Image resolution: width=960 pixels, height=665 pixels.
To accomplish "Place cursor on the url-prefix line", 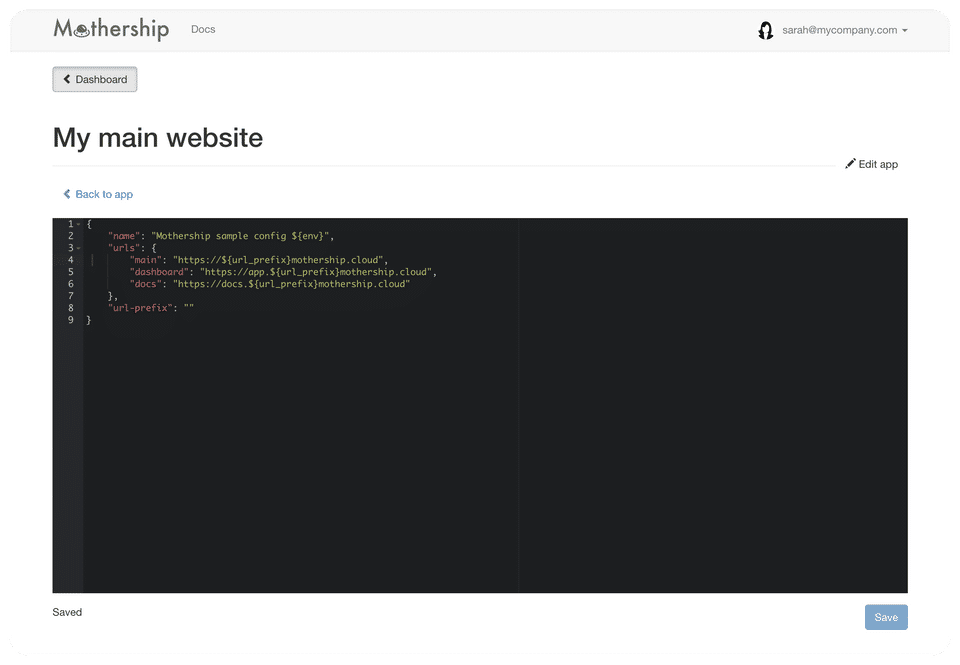I will coord(151,308).
